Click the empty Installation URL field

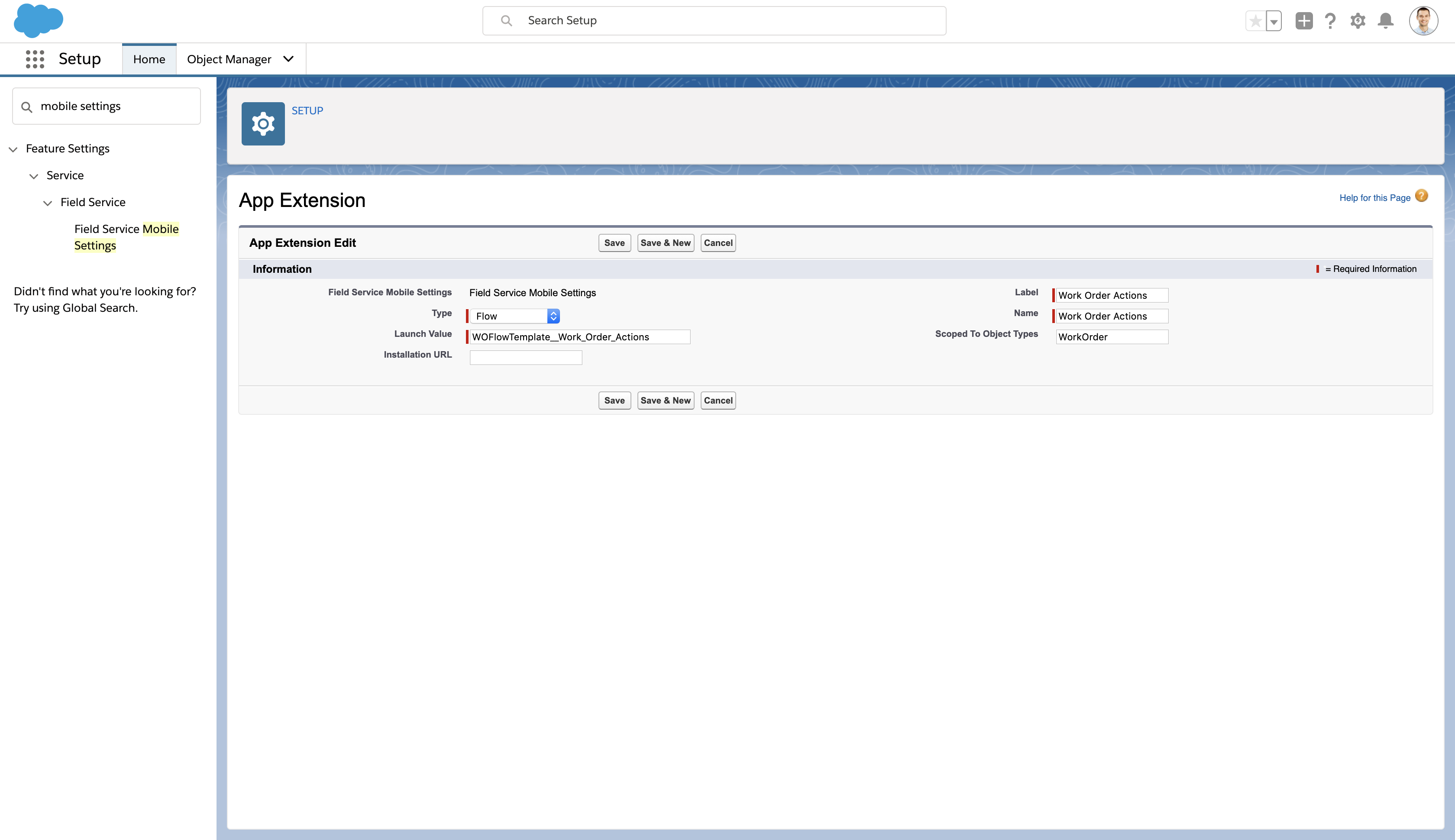[526, 358]
